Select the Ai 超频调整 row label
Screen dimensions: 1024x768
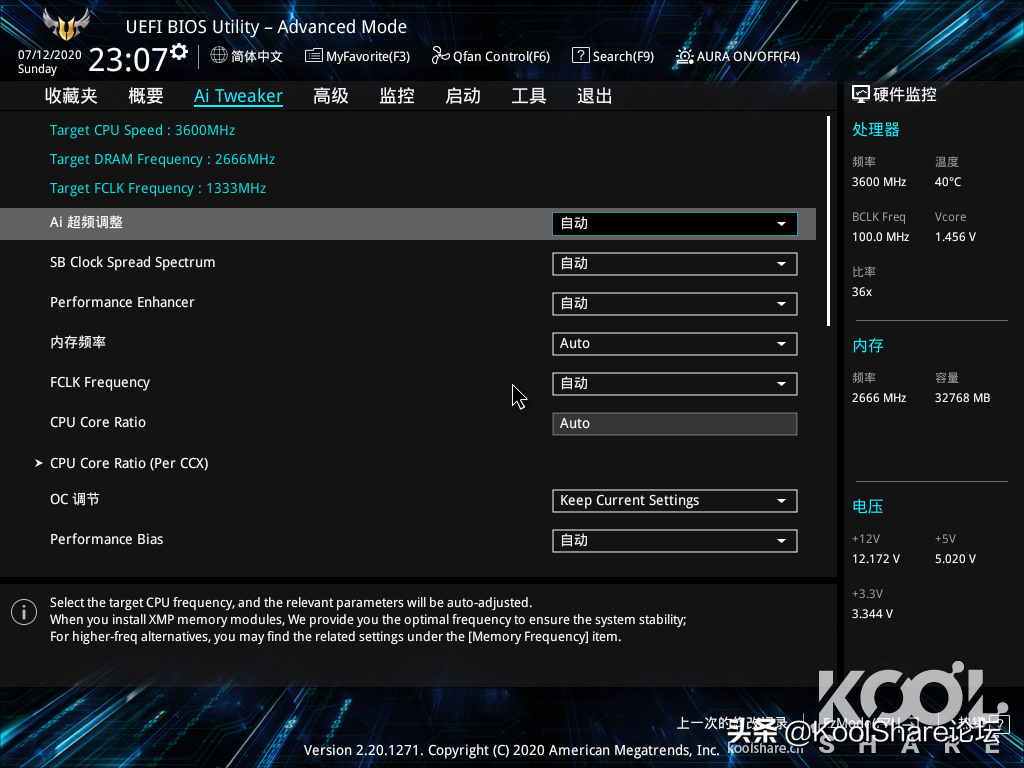(x=86, y=222)
